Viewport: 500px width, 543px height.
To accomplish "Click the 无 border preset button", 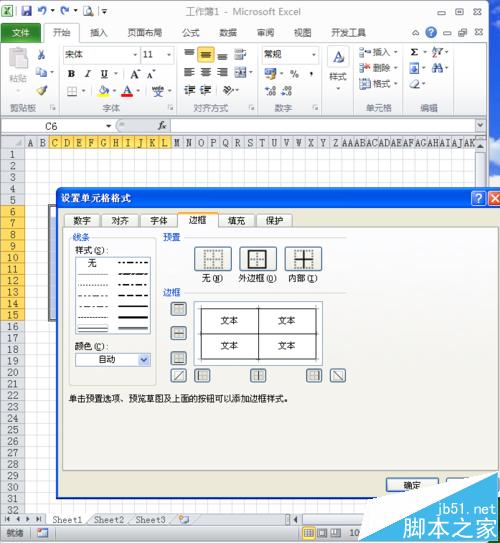I will coord(213,259).
